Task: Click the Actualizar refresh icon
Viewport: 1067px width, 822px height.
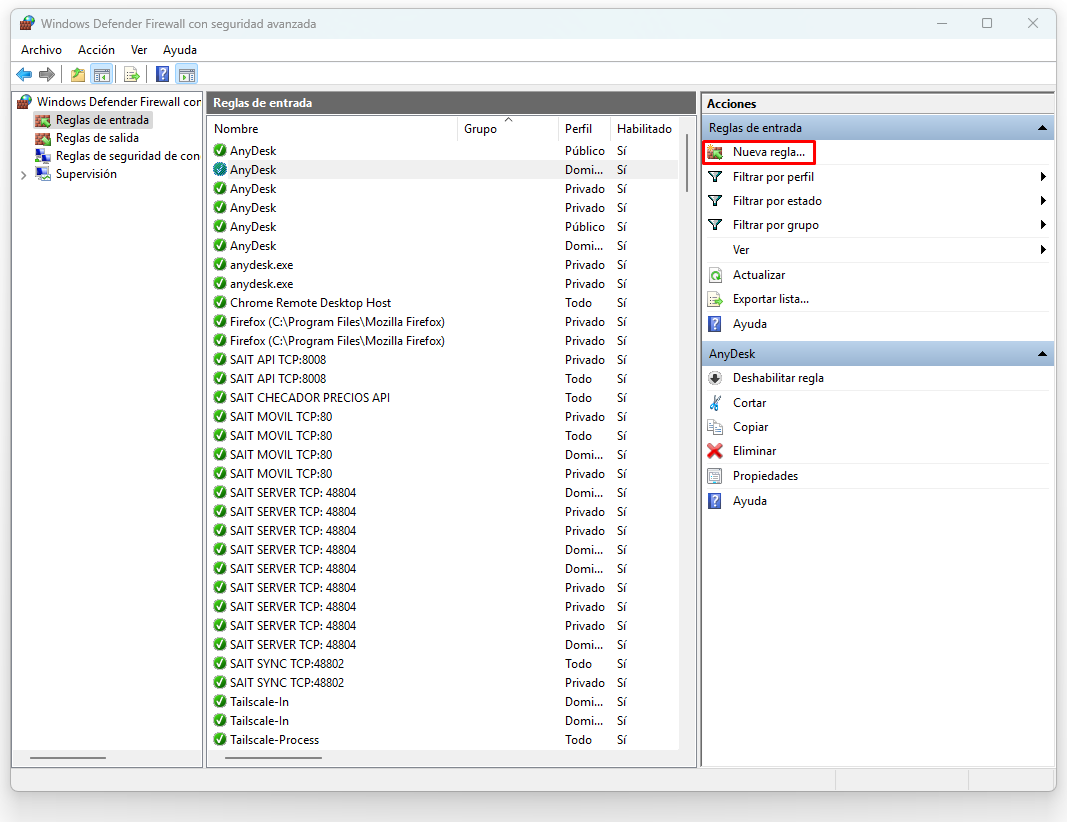Action: 715,275
